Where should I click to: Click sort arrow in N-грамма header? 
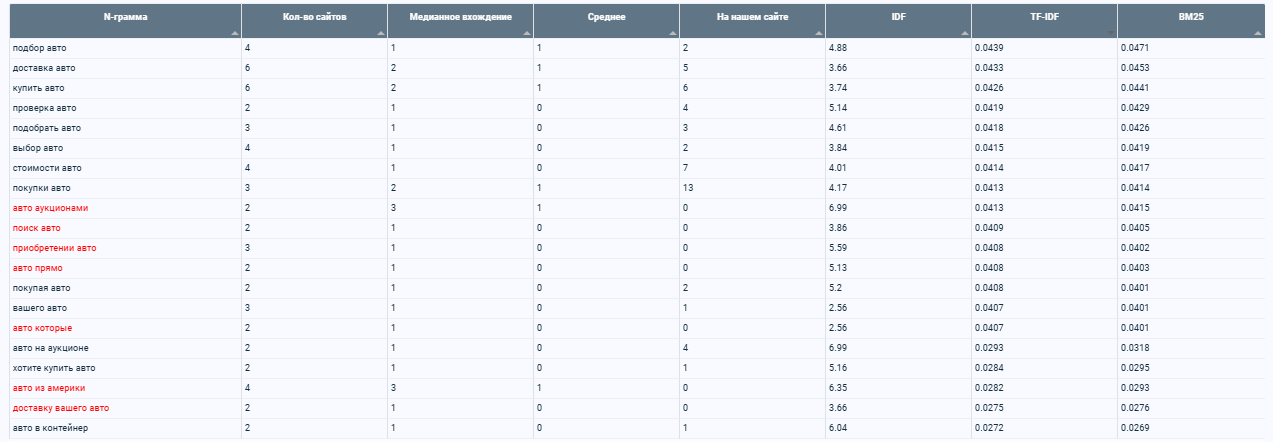(235, 33)
